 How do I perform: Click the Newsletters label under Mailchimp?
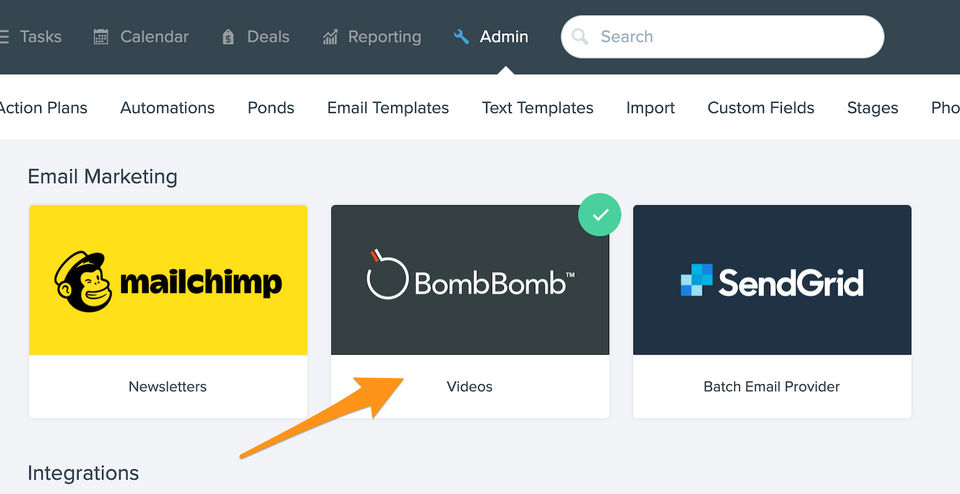click(x=168, y=386)
